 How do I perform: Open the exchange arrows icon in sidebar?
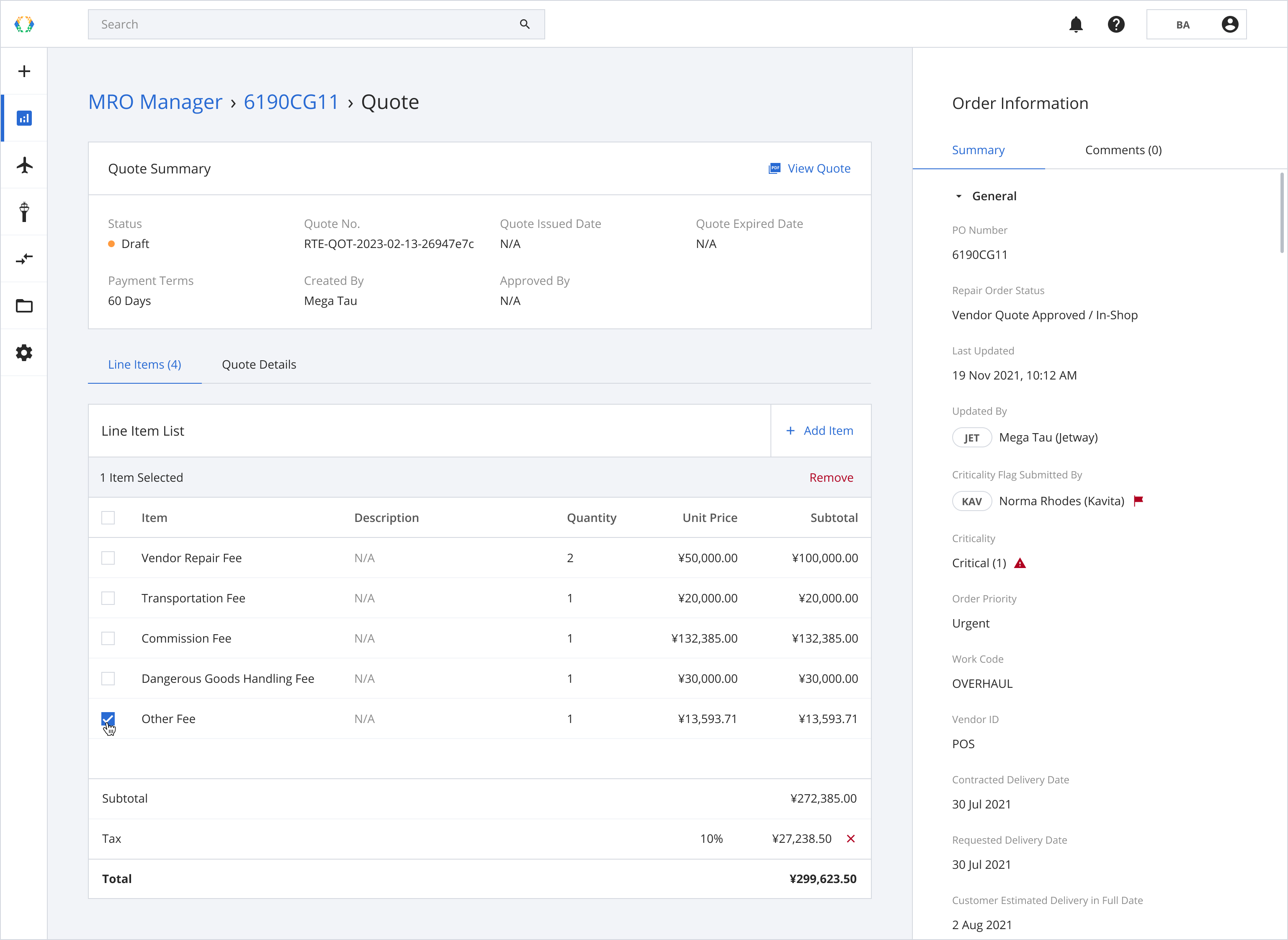[24, 259]
